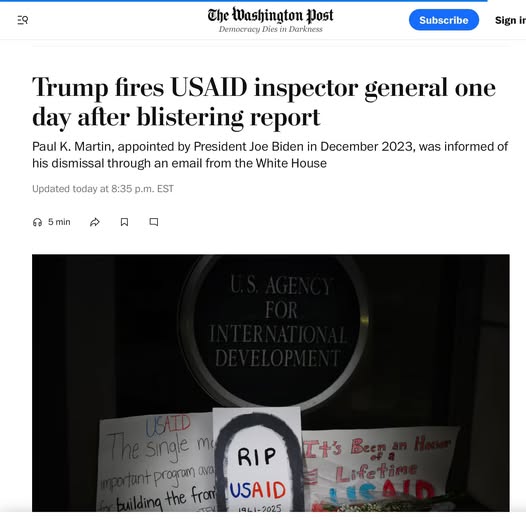This screenshot has width=526, height=522.
Task: Click the Subscribe button
Action: (443, 20)
